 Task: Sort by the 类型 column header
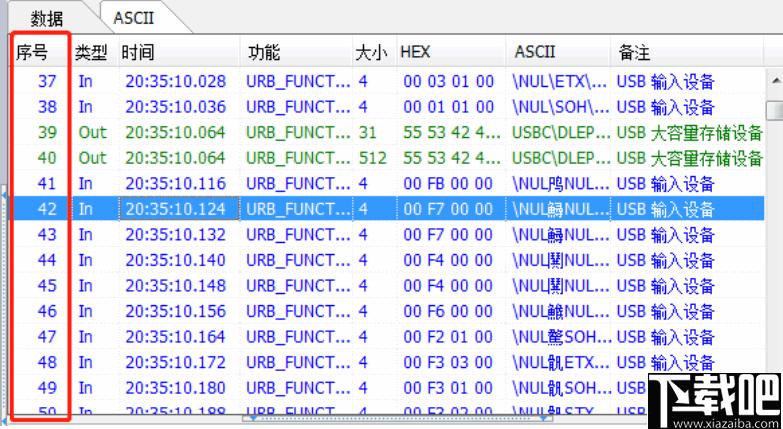[93, 52]
